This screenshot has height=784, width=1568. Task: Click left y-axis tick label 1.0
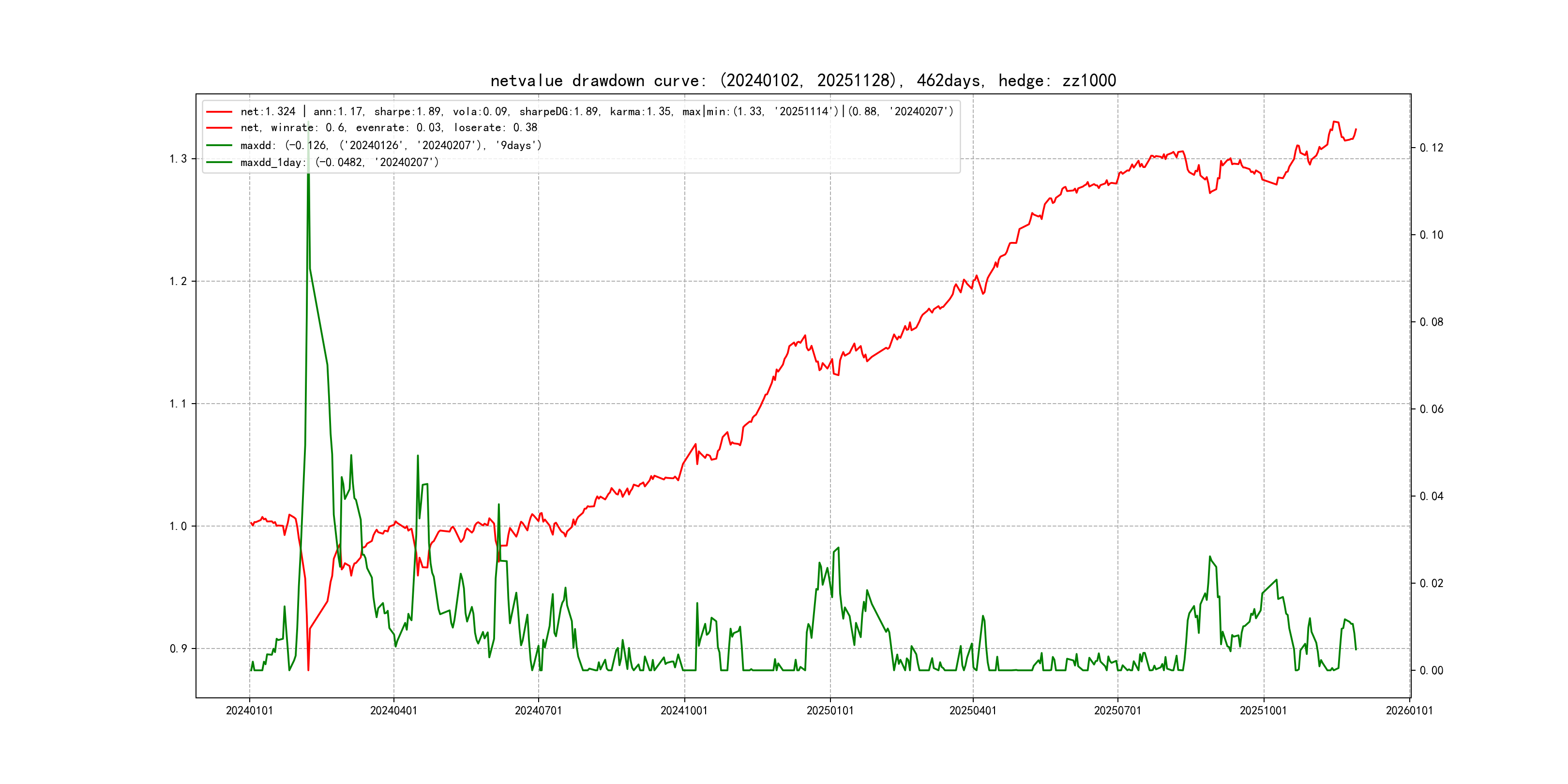(x=178, y=527)
